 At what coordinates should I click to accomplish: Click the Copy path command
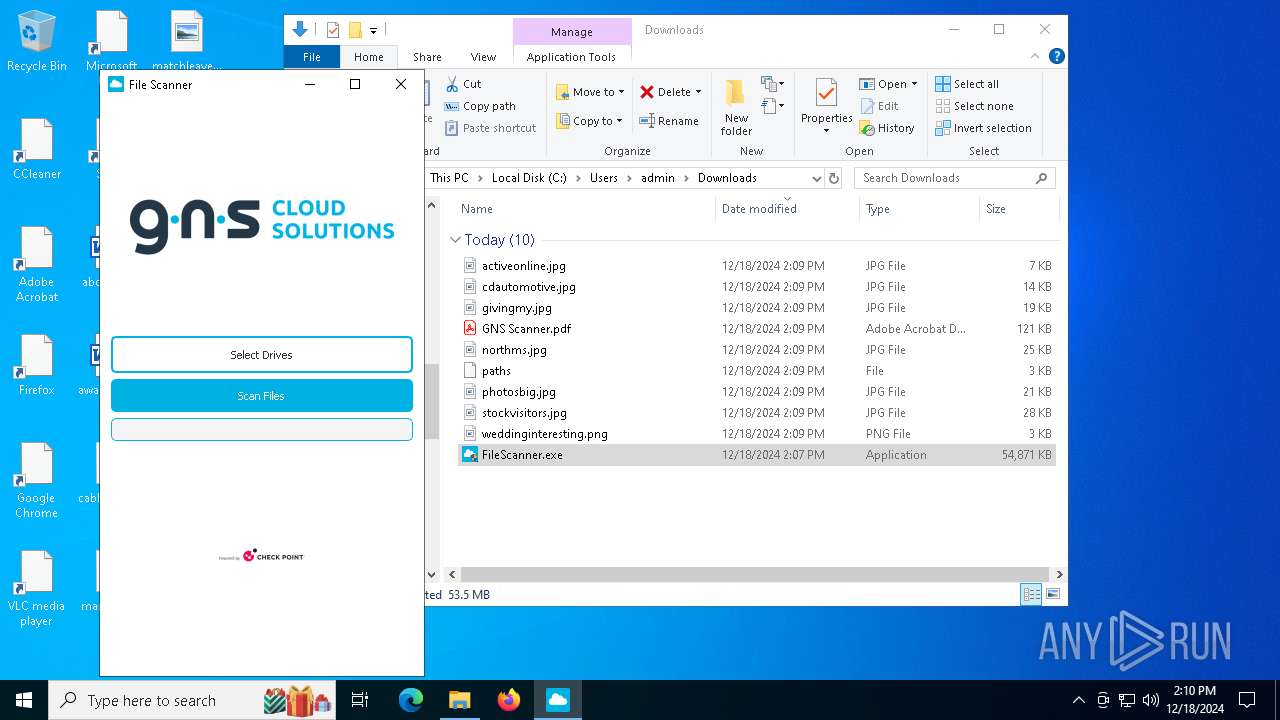480,106
